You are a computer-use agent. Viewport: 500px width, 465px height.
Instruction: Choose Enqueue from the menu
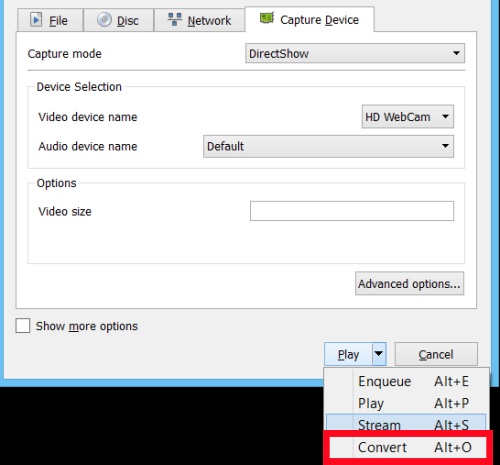(406, 381)
